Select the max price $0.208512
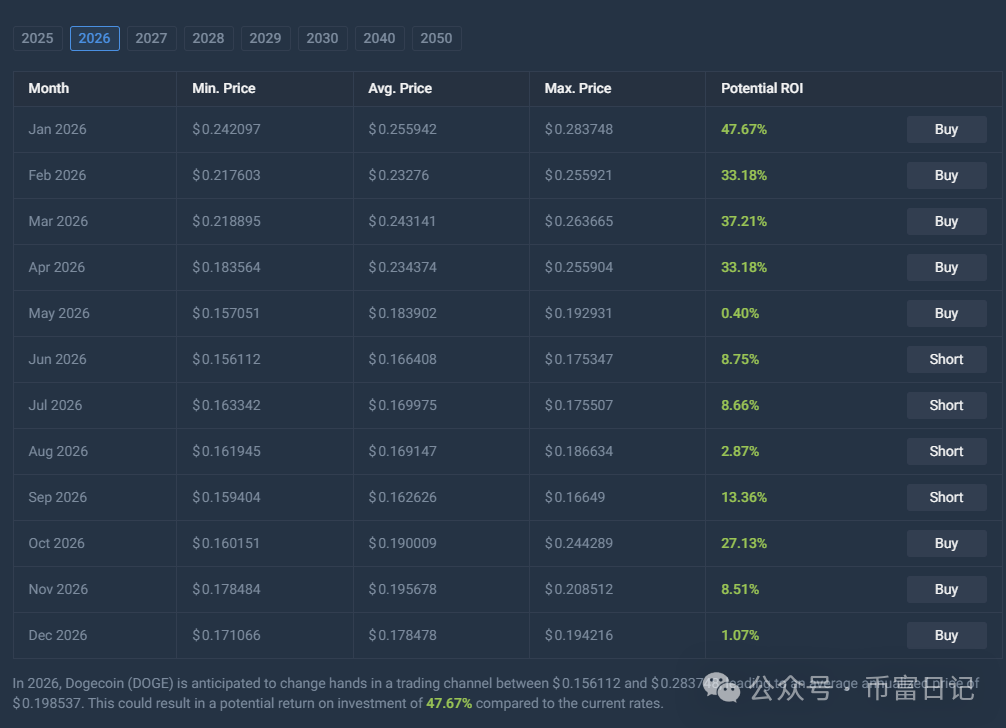The height and width of the screenshot is (728, 1006). tap(579, 589)
